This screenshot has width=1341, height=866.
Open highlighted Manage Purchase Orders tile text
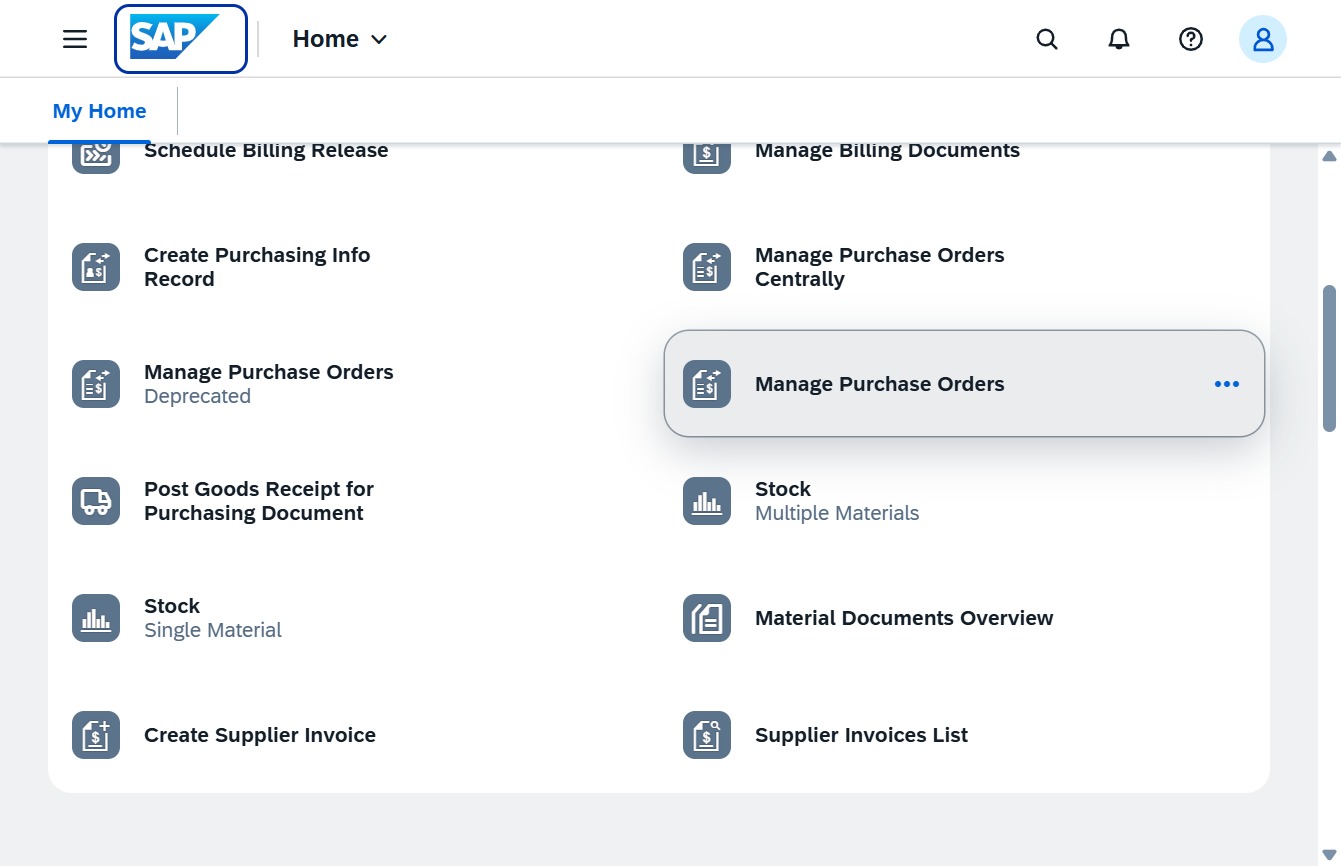pyautogui.click(x=879, y=384)
